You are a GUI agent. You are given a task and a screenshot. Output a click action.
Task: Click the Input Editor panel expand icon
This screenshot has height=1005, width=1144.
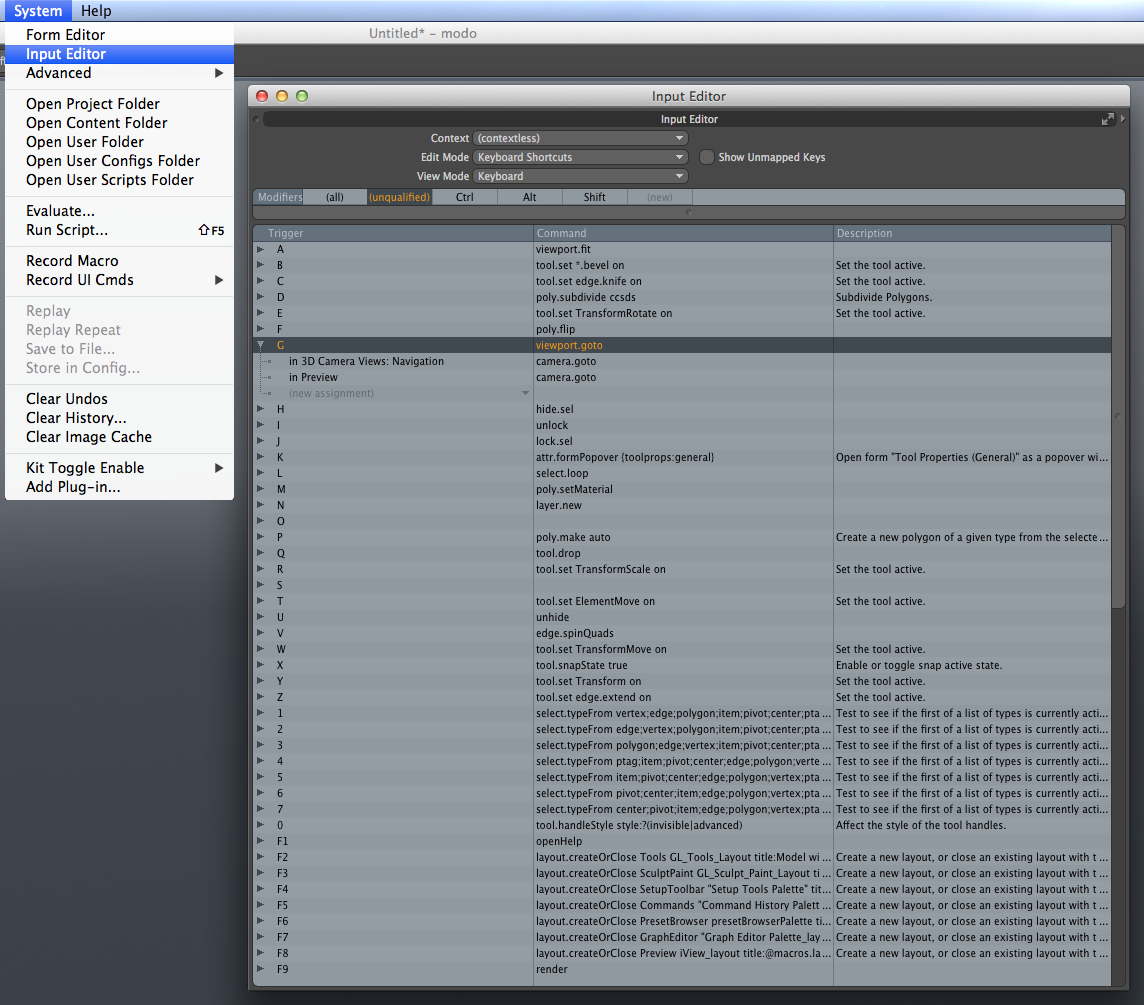(x=1108, y=119)
